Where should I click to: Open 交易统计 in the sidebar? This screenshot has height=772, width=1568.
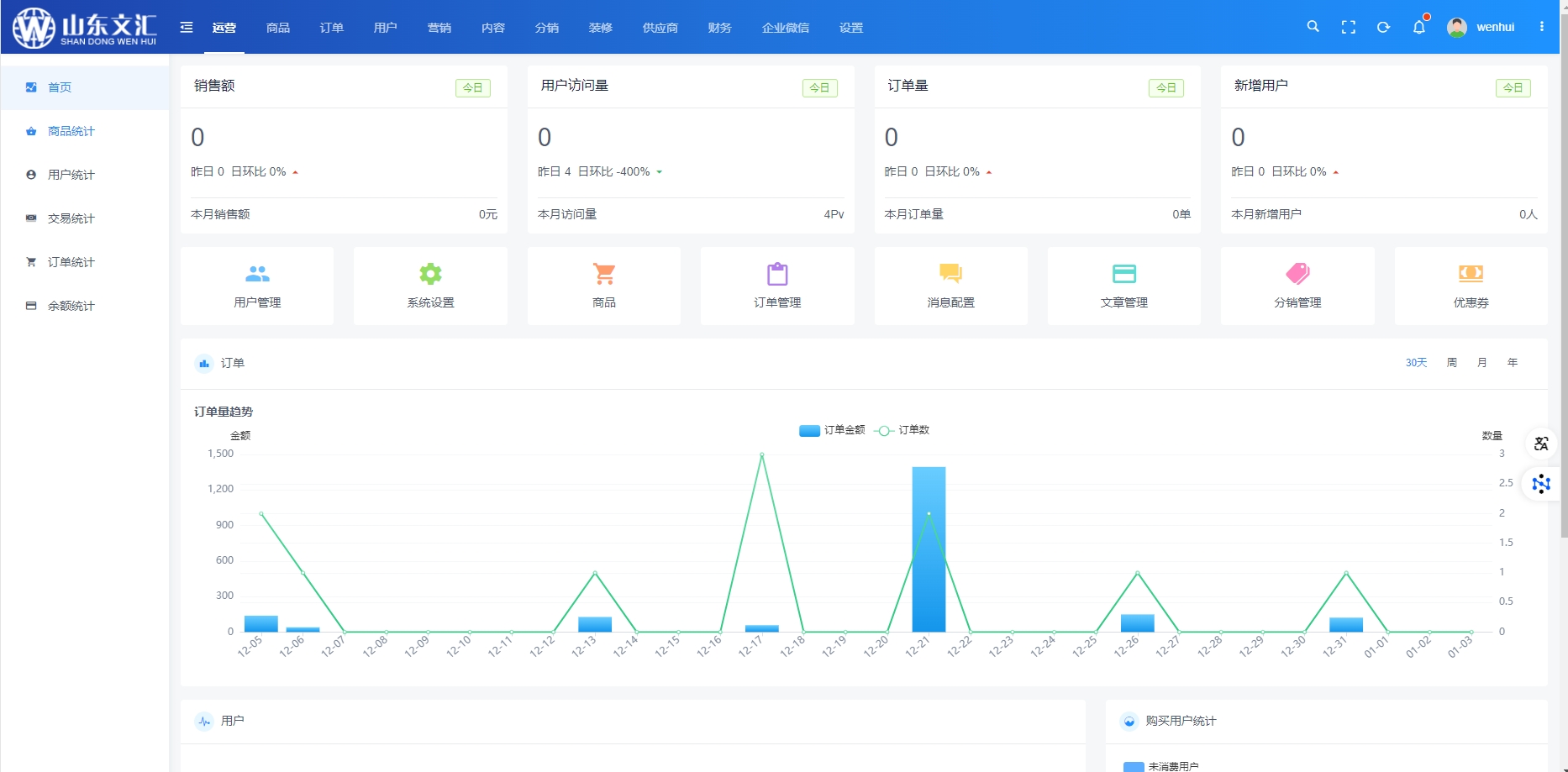pos(85,218)
